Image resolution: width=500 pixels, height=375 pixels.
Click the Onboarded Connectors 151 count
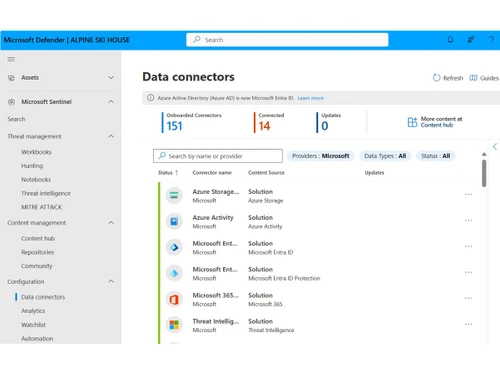coord(175,126)
